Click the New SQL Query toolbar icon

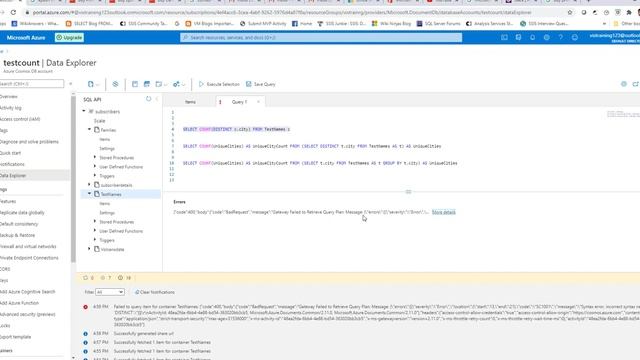coord(135,84)
